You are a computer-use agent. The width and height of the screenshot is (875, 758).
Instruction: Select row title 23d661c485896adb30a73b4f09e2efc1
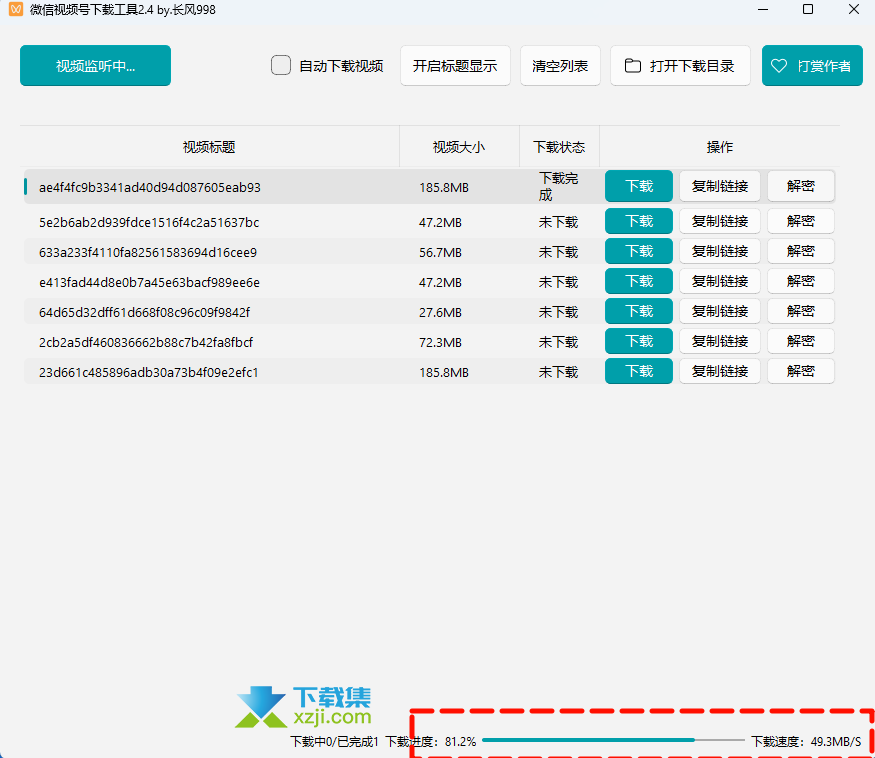(x=148, y=373)
